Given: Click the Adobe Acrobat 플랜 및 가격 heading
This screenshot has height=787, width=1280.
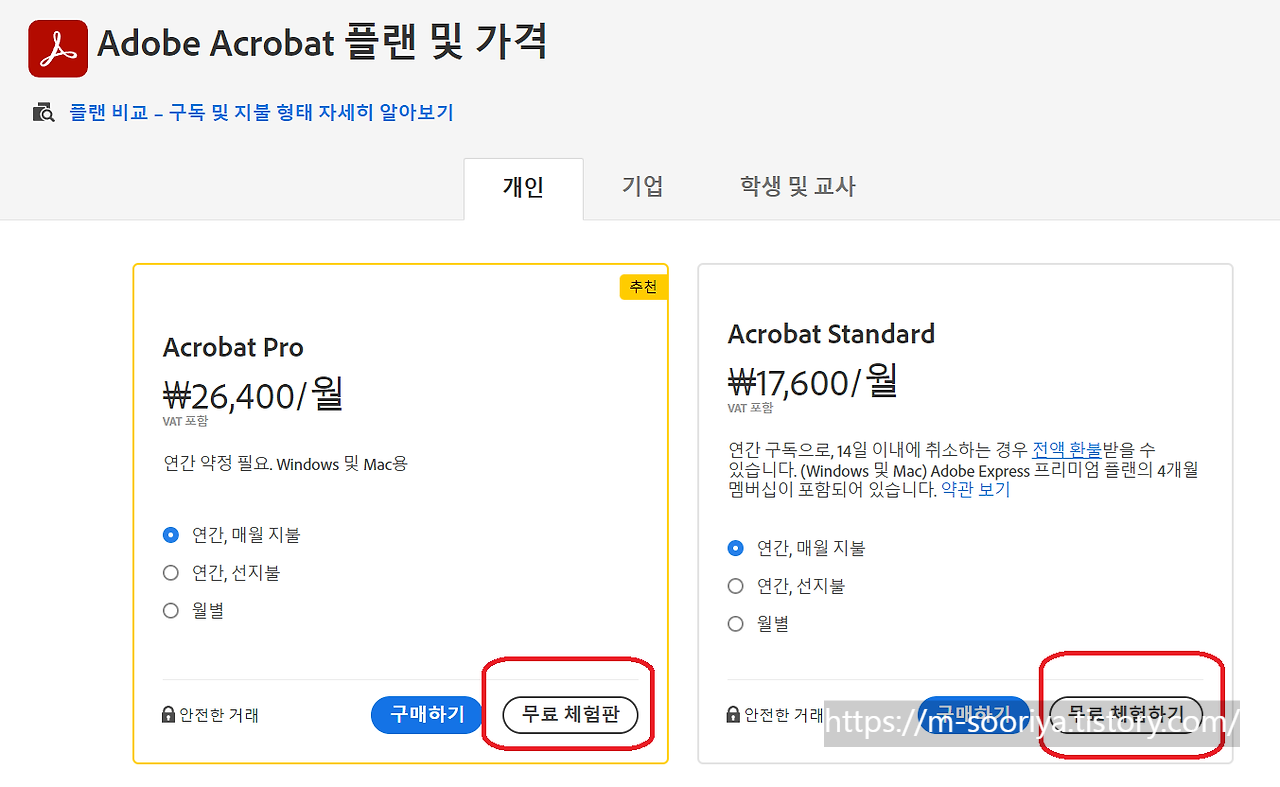Looking at the screenshot, I should (x=322, y=43).
